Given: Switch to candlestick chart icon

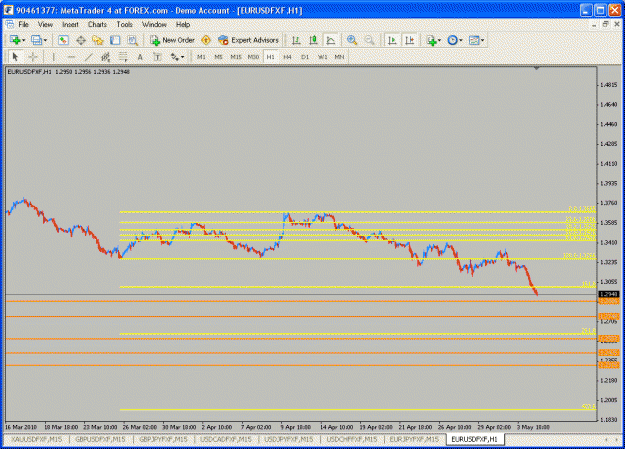Looking at the screenshot, I should click(x=313, y=40).
